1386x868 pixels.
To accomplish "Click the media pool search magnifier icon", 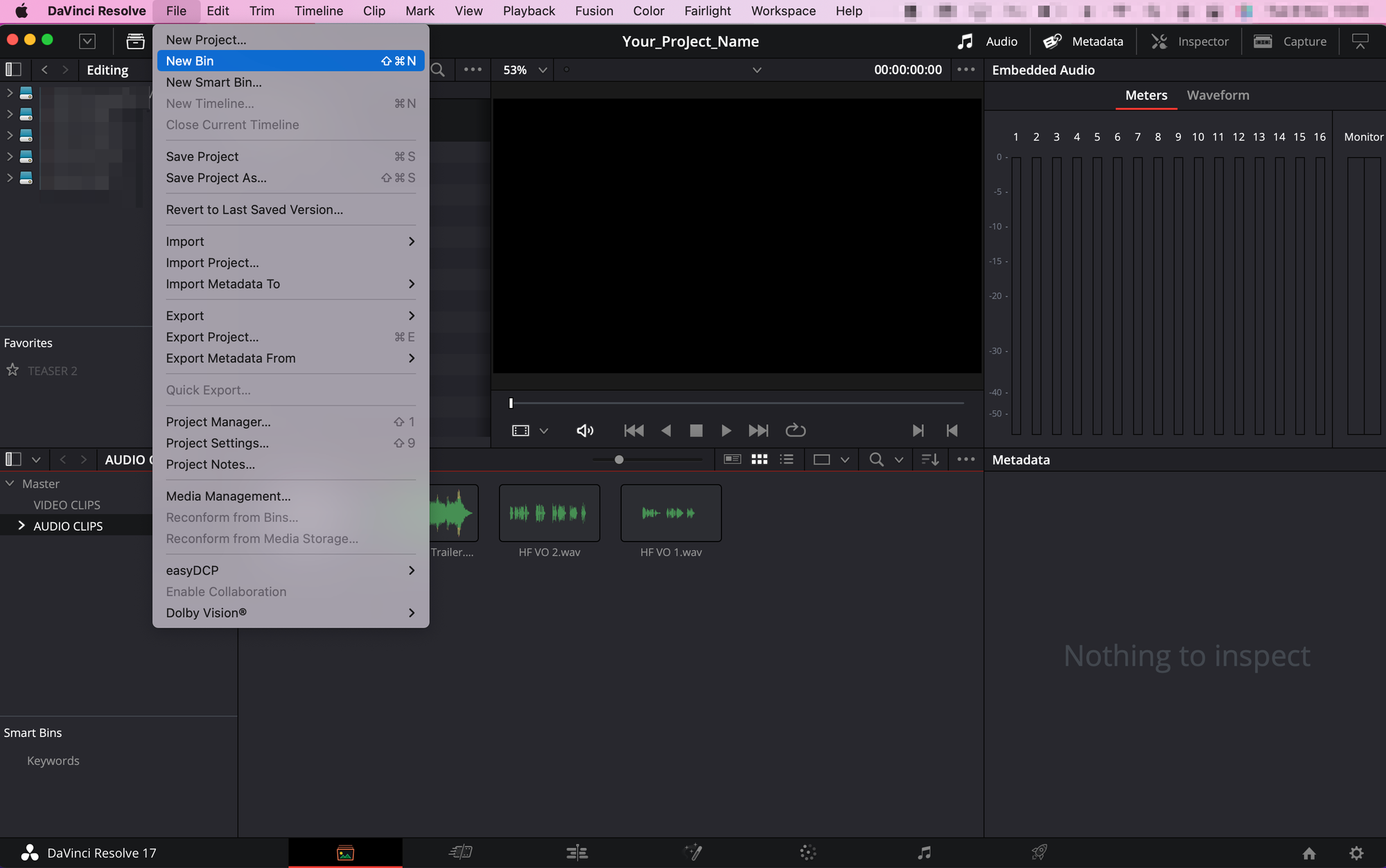I will 876,459.
